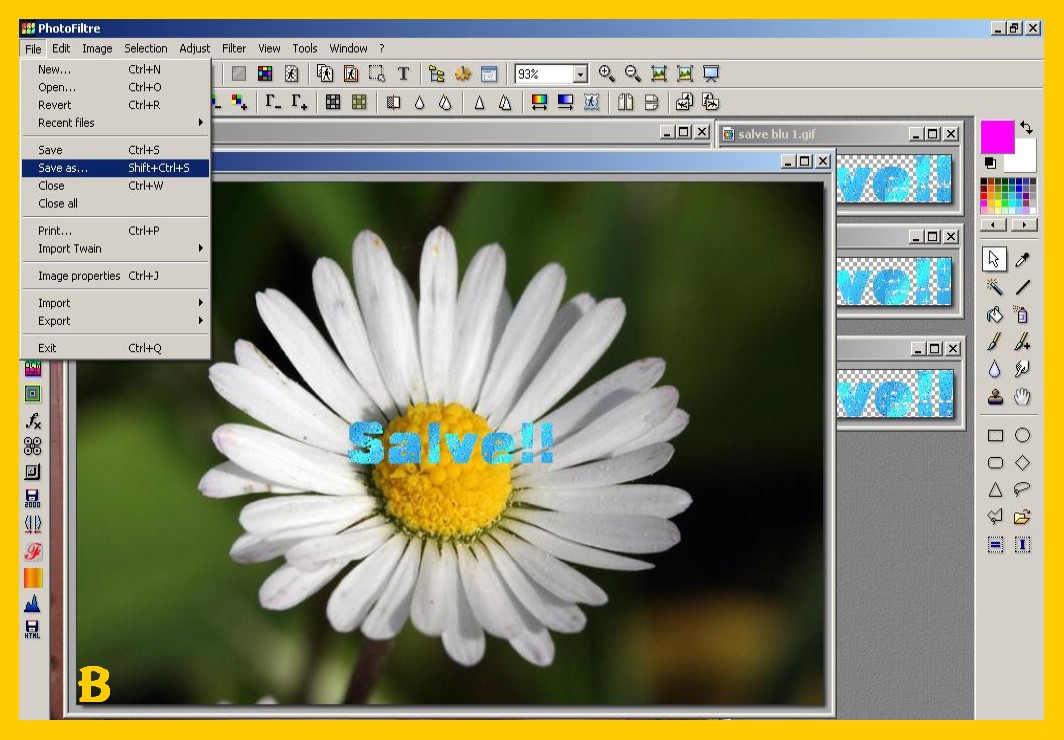Click the Text tool T icon
Viewport: 1064px width, 740px height.
pos(403,74)
